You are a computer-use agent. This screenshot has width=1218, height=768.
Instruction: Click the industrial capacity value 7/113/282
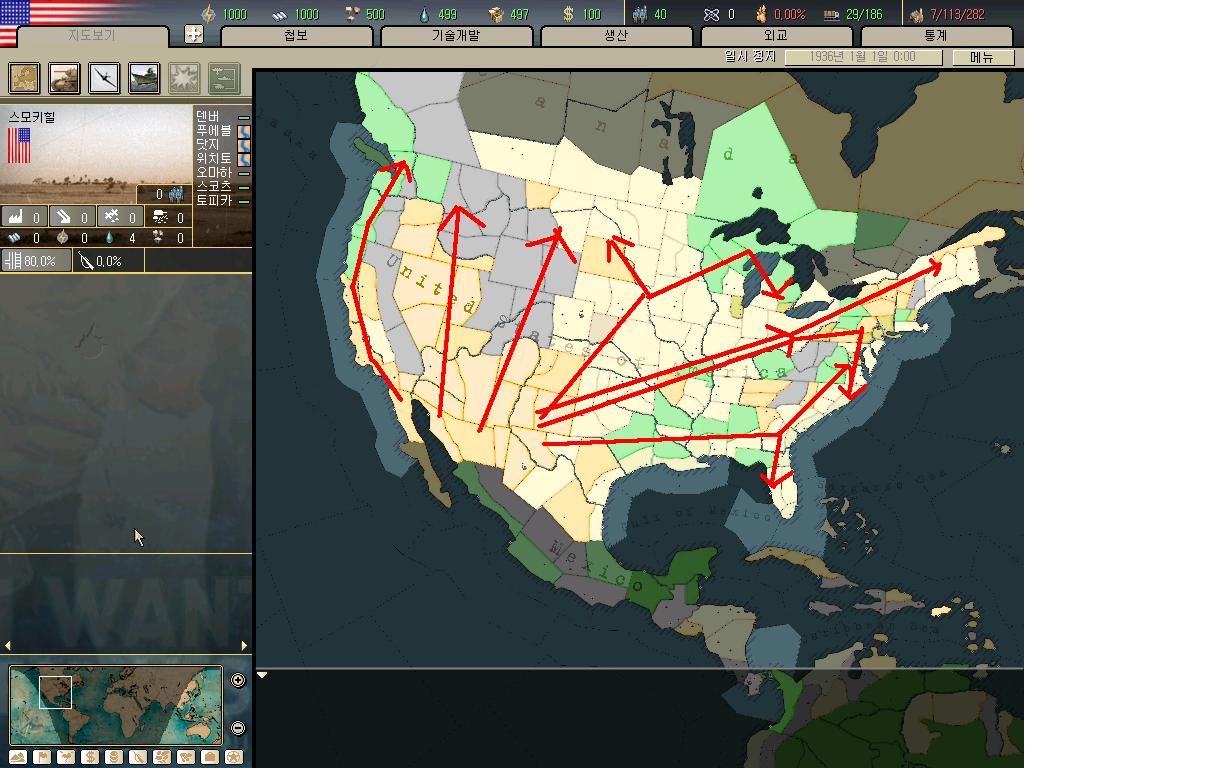(958, 15)
